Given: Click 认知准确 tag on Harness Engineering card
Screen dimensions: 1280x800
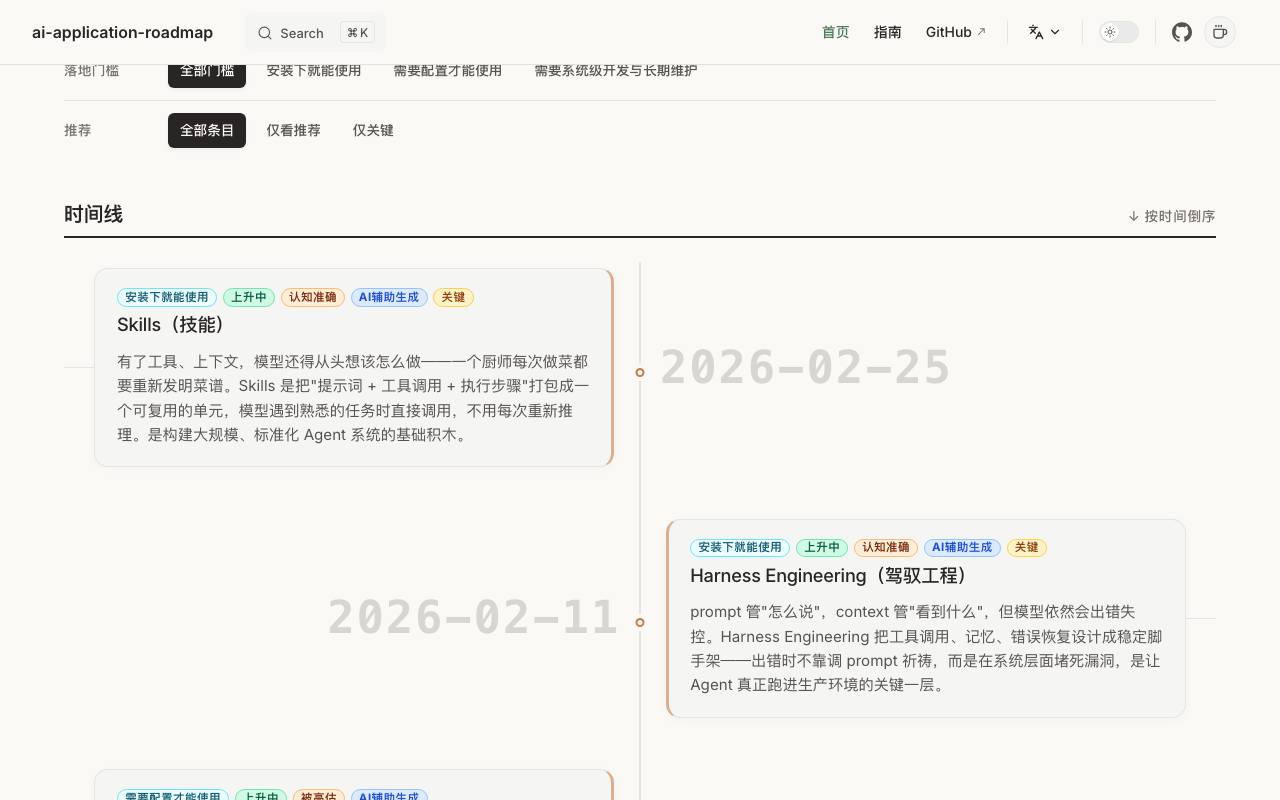Looking at the screenshot, I should 886,547.
